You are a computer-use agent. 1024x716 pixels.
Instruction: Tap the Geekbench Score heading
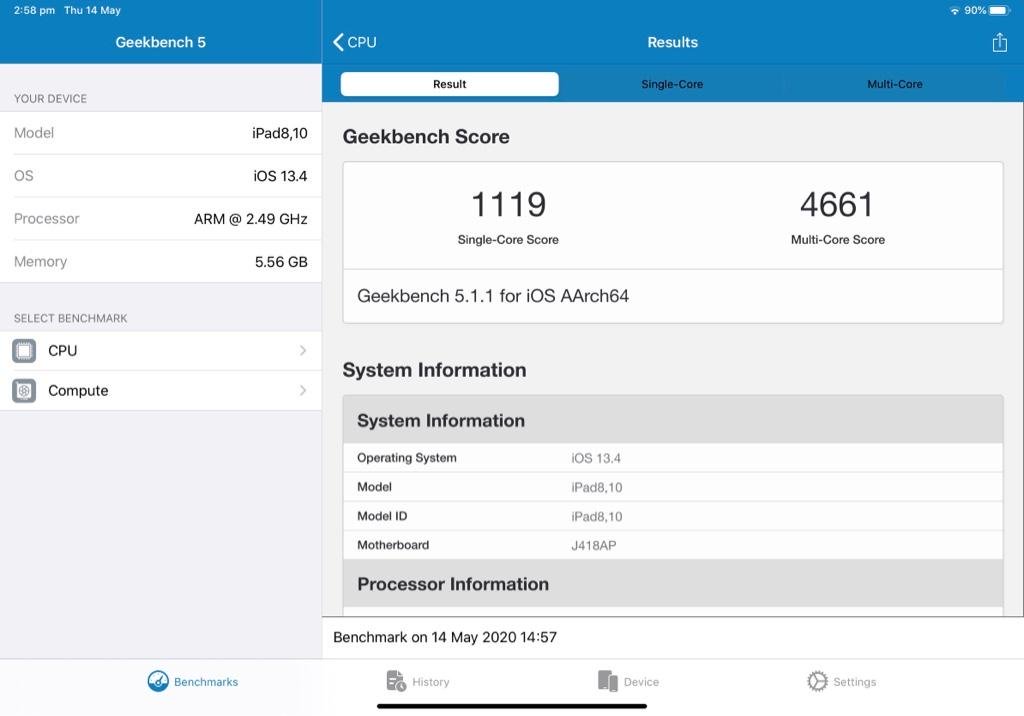(x=426, y=137)
